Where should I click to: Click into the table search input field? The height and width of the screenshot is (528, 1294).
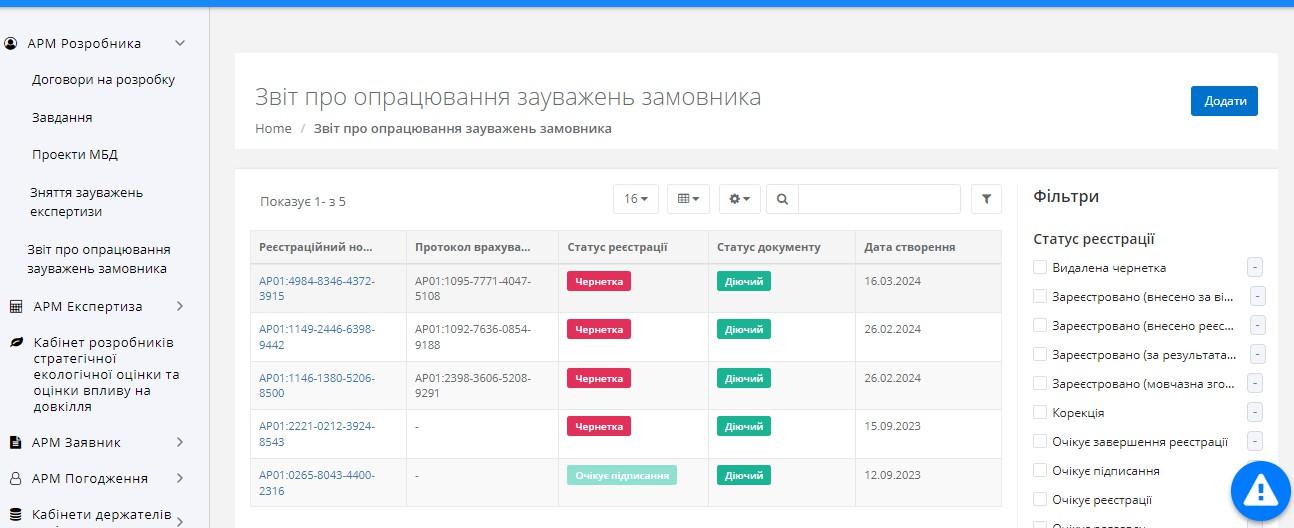point(878,199)
